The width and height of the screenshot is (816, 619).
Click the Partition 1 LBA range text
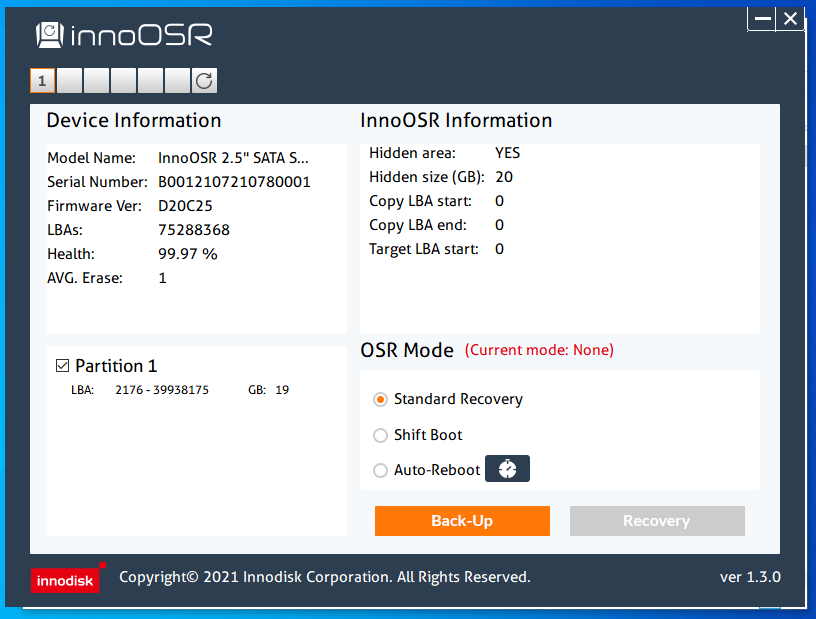click(x=162, y=390)
